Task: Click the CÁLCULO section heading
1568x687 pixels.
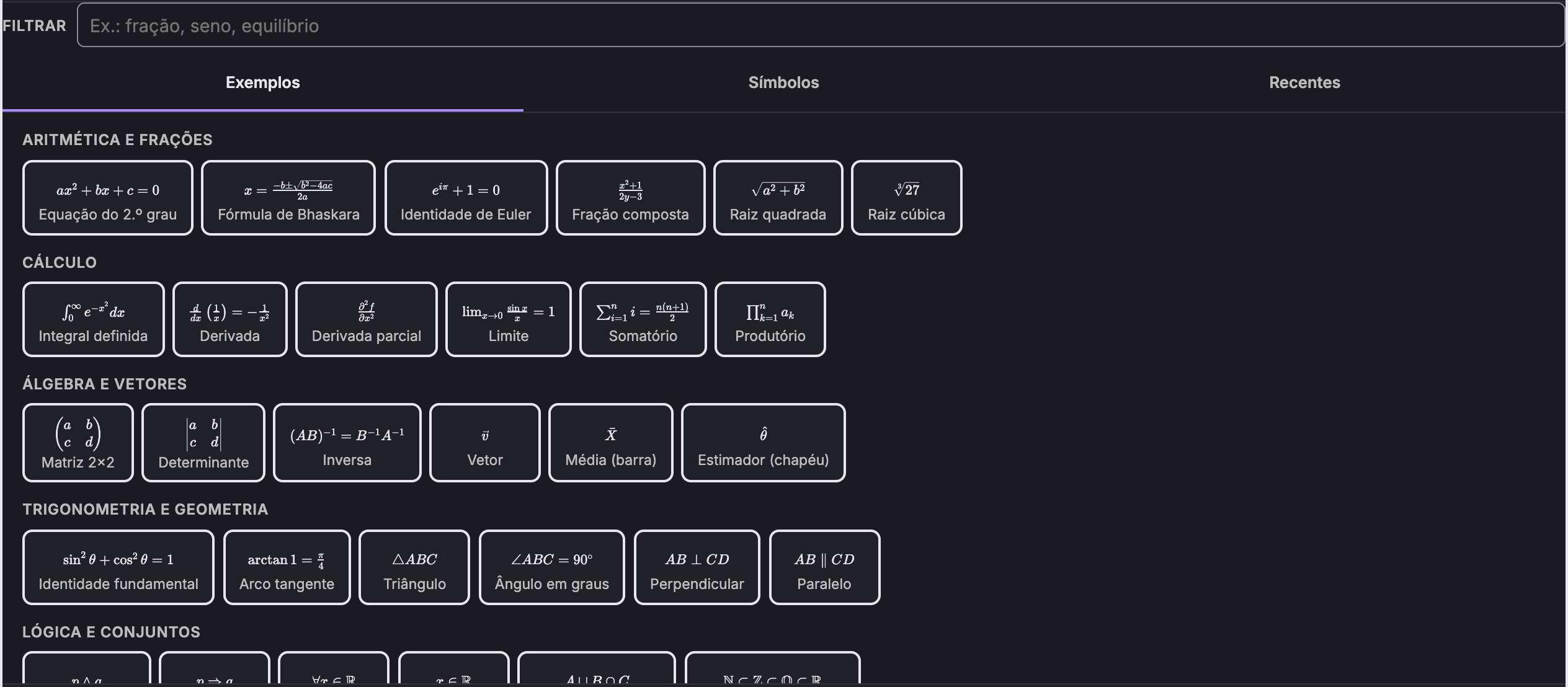Action: [60, 262]
